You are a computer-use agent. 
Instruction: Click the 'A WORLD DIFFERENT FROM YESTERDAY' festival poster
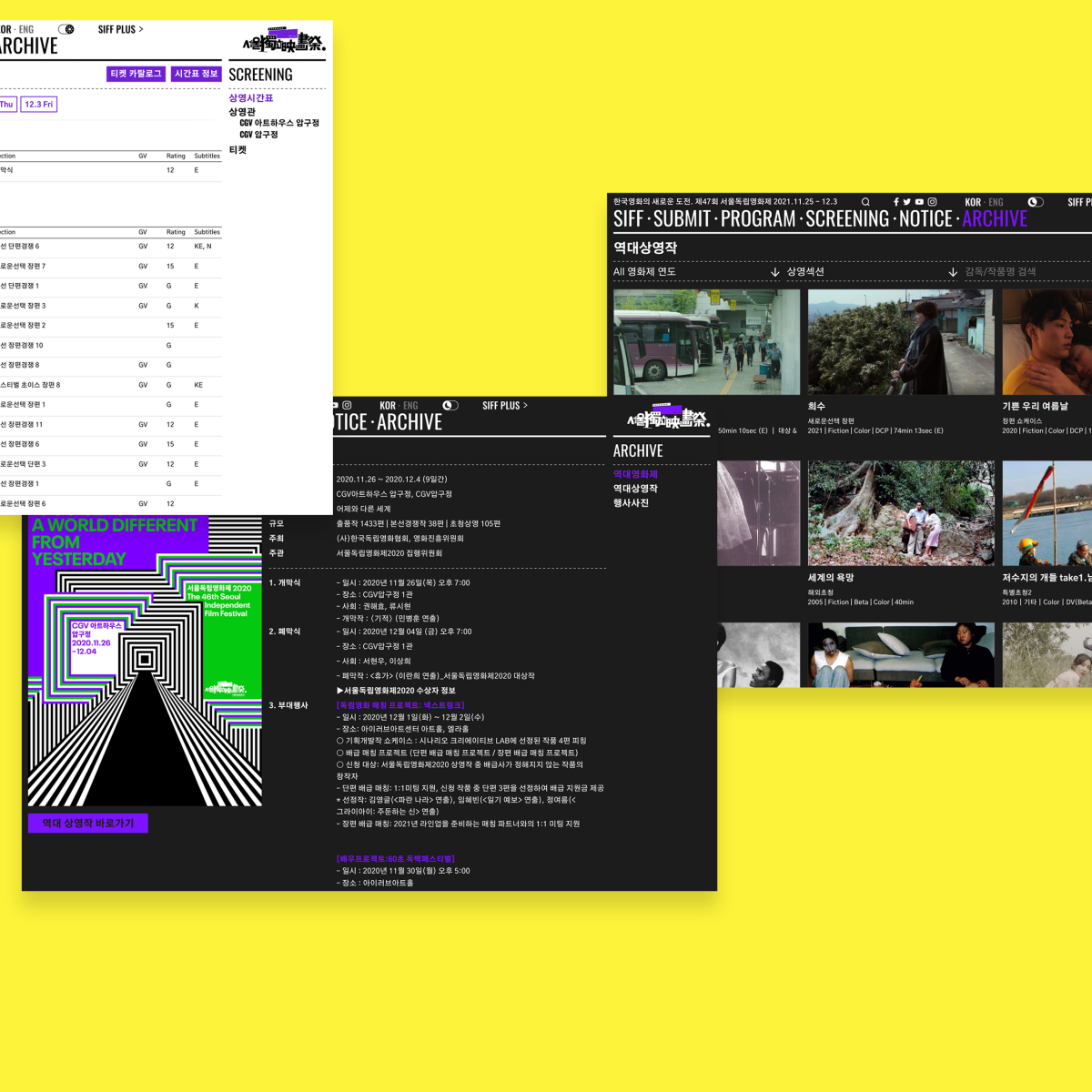(146, 661)
